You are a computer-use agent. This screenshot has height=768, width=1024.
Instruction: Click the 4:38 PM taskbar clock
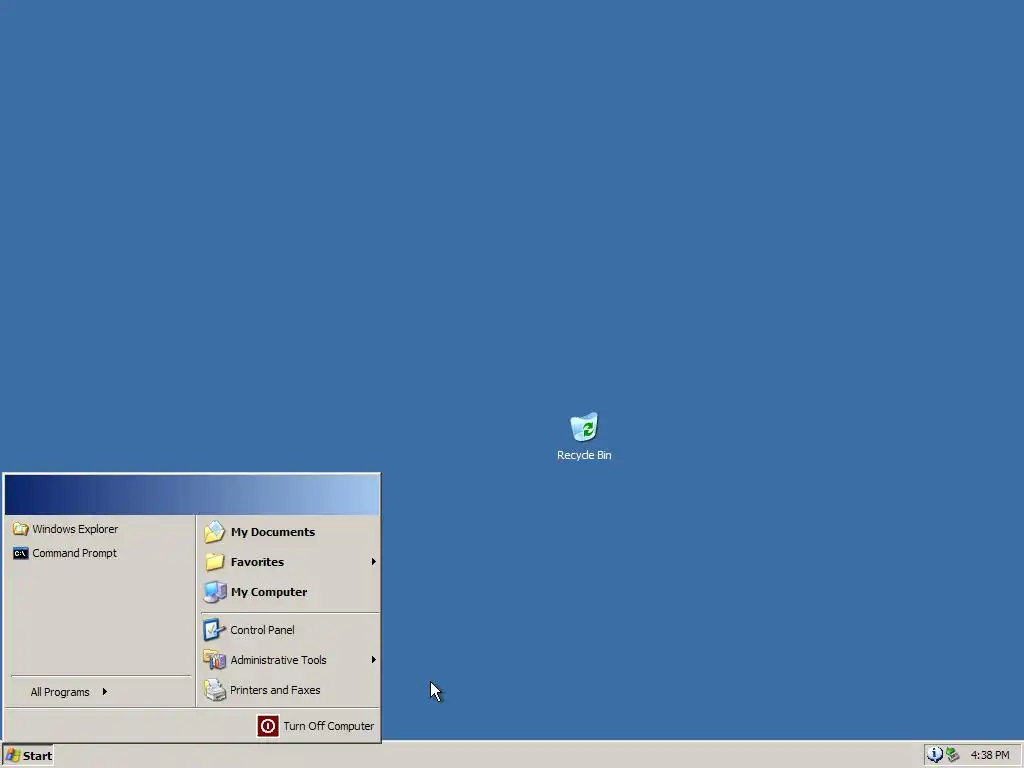990,755
